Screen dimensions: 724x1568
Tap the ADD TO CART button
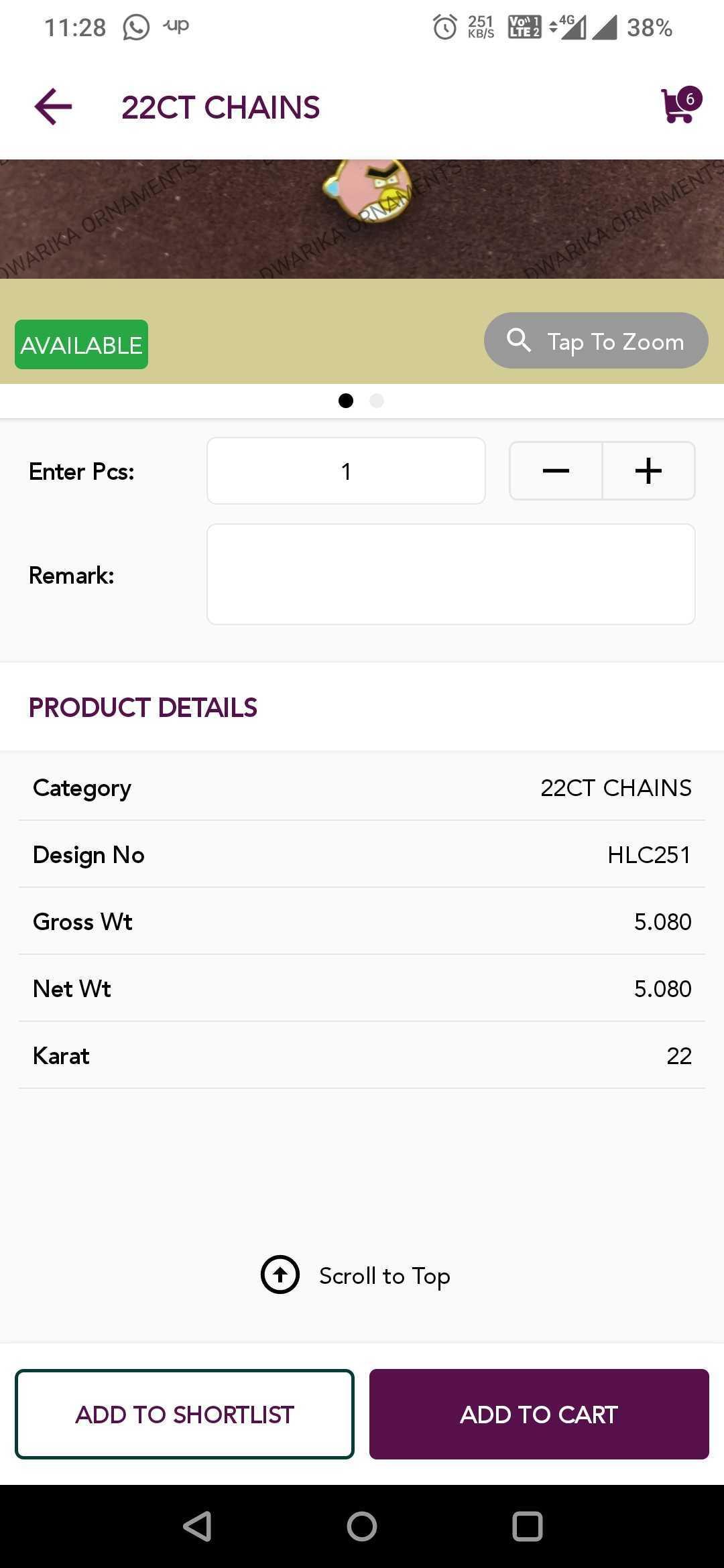[539, 1414]
